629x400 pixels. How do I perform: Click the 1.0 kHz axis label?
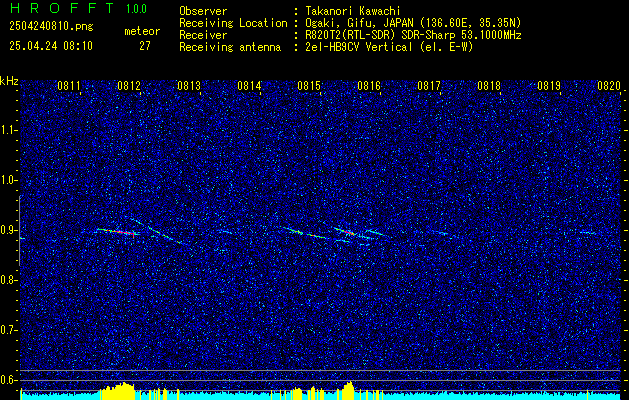(9, 180)
